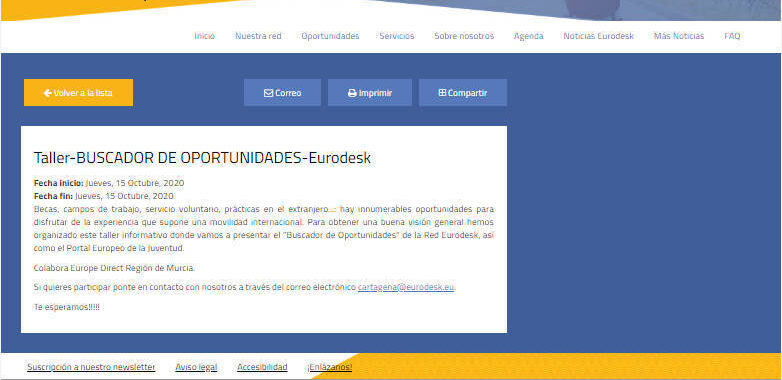The height and width of the screenshot is (380, 782).
Task: Click the printer icon on Imprimir button
Action: tap(352, 93)
